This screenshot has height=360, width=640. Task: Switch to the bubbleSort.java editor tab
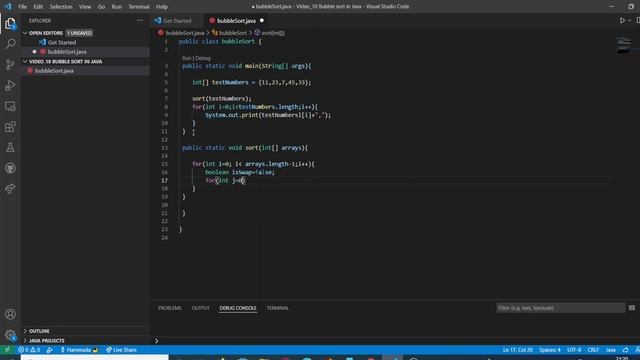click(236, 21)
